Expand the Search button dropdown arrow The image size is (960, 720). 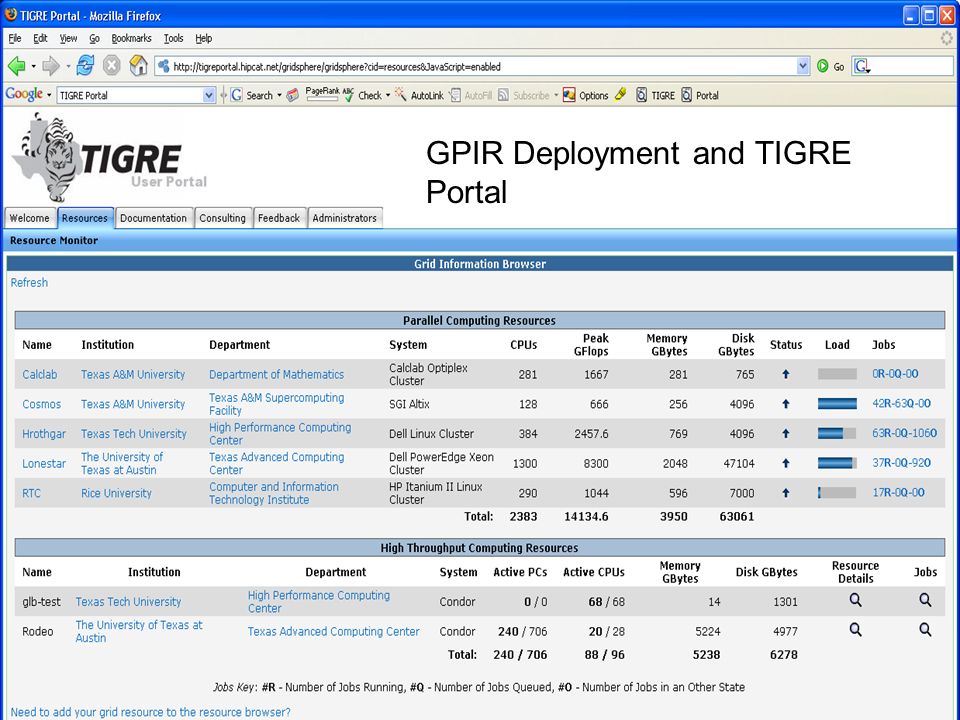tap(279, 96)
